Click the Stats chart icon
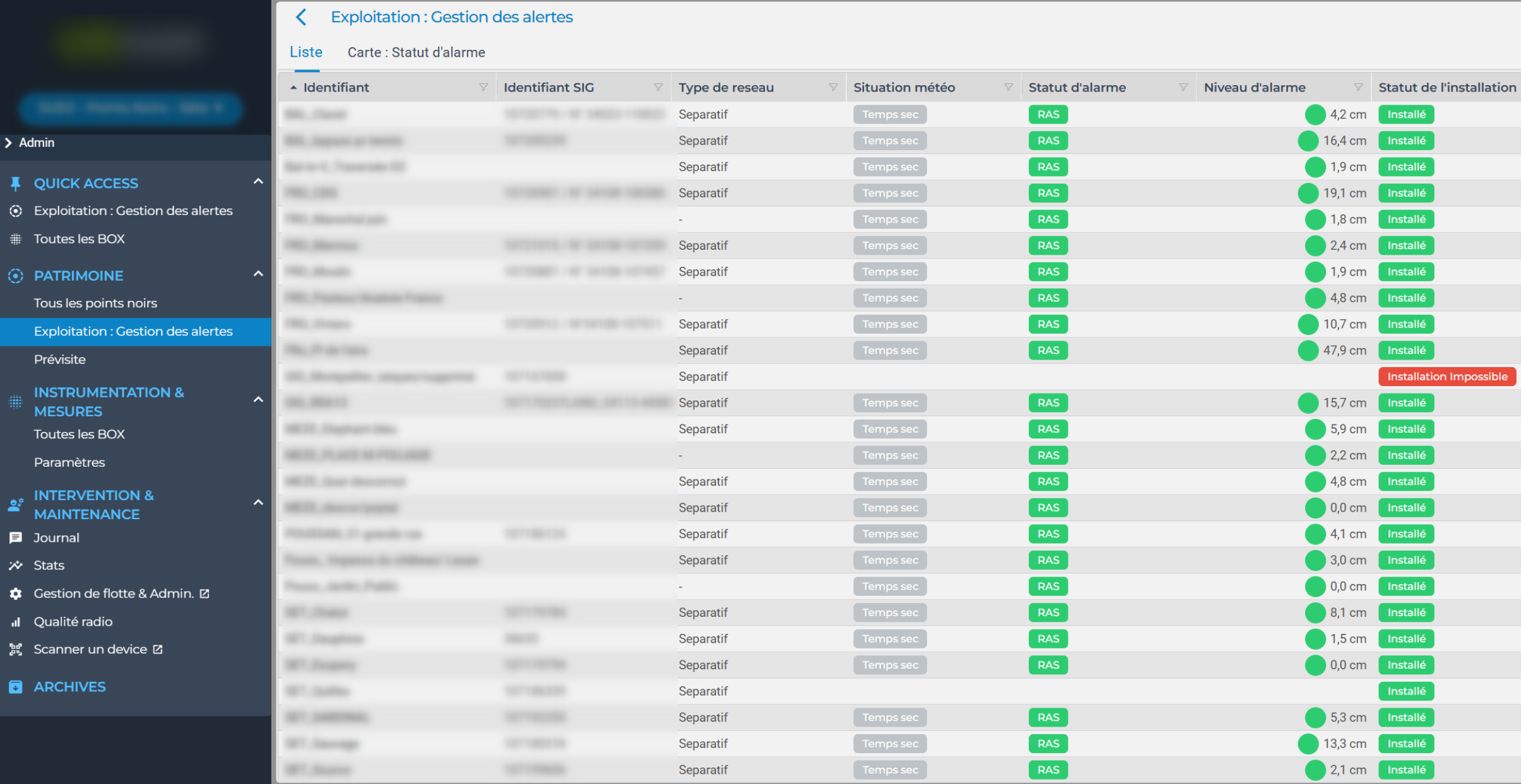The image size is (1521, 784). (x=16, y=566)
